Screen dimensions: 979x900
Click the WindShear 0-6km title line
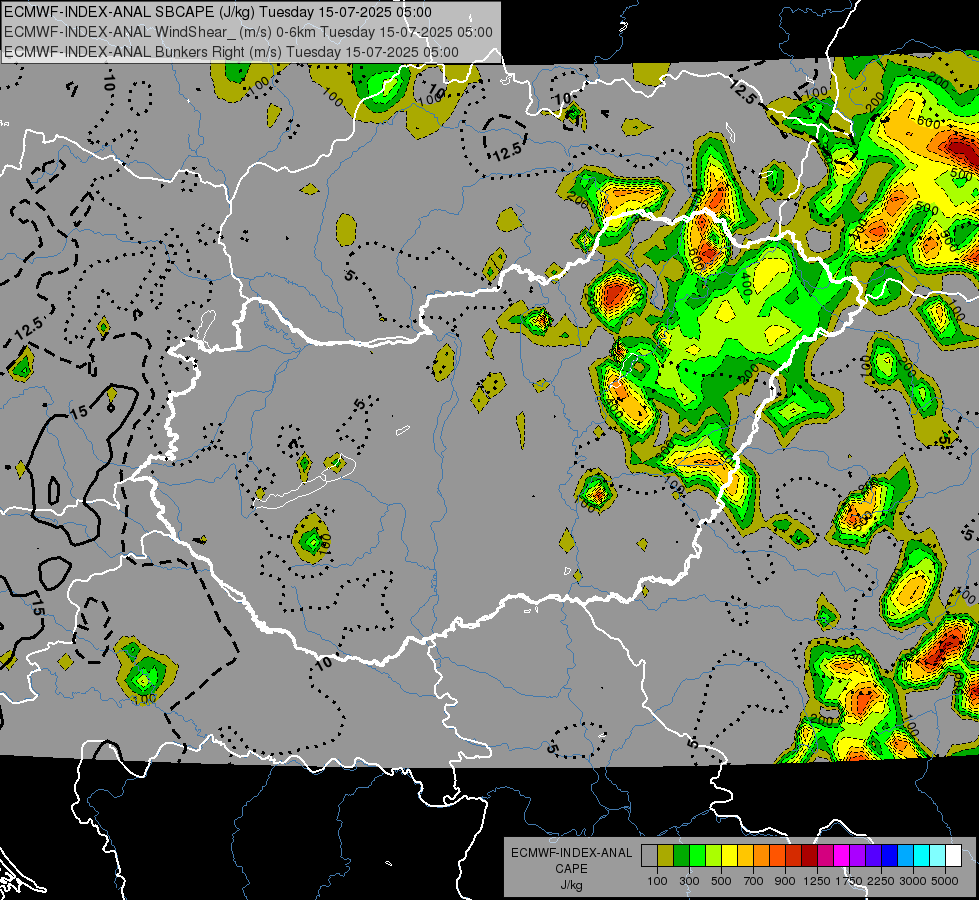pyautogui.click(x=248, y=32)
